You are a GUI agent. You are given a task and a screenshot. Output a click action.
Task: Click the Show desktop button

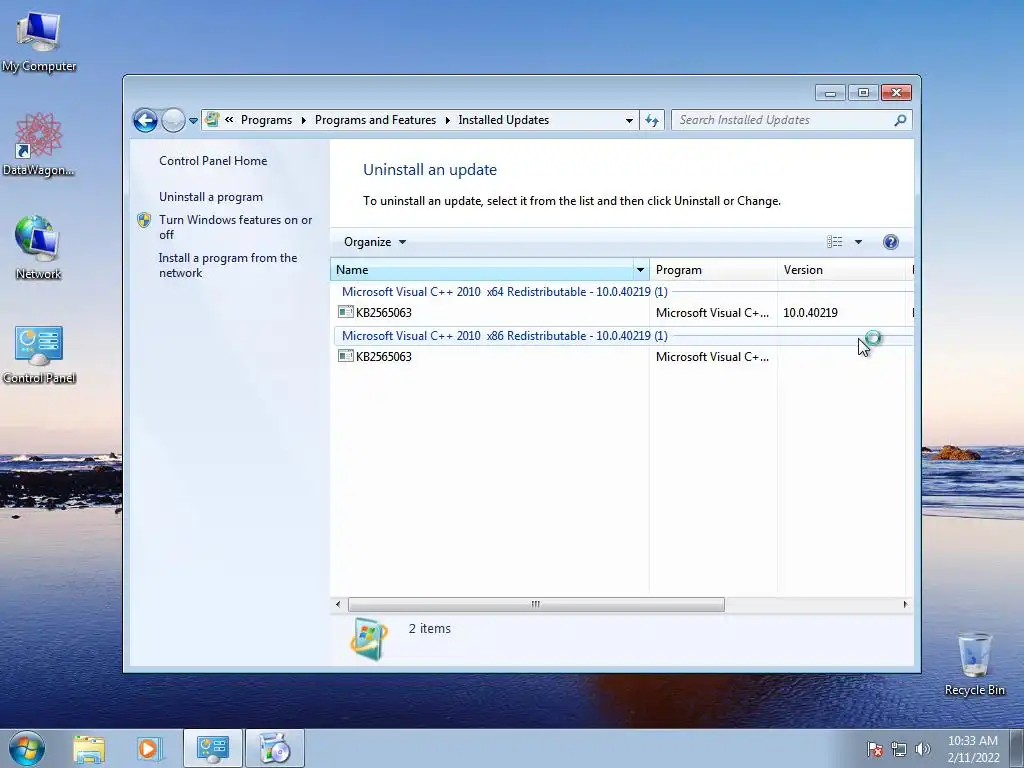(x=1017, y=748)
